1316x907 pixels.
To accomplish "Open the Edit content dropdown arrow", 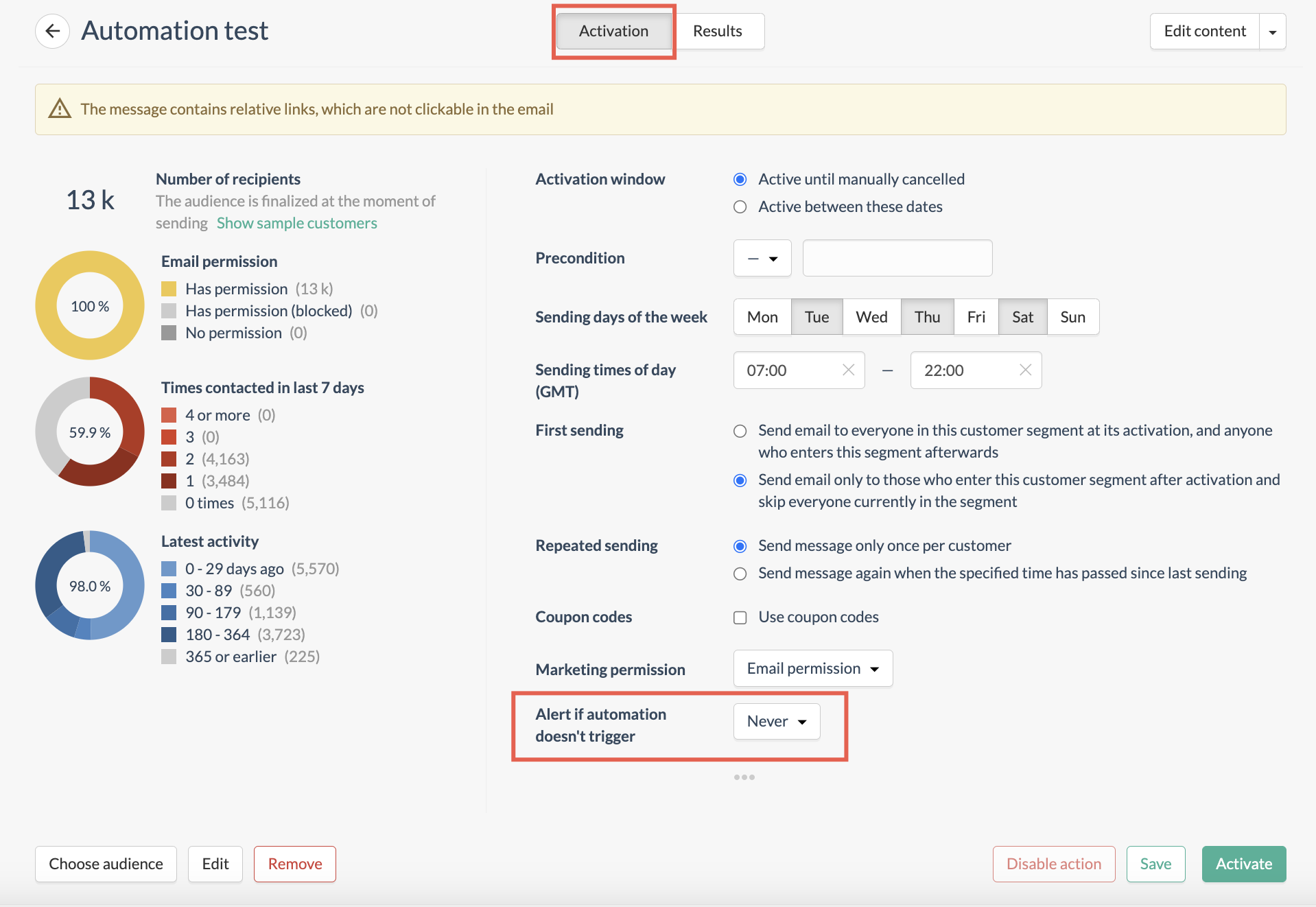I will pyautogui.click(x=1273, y=32).
